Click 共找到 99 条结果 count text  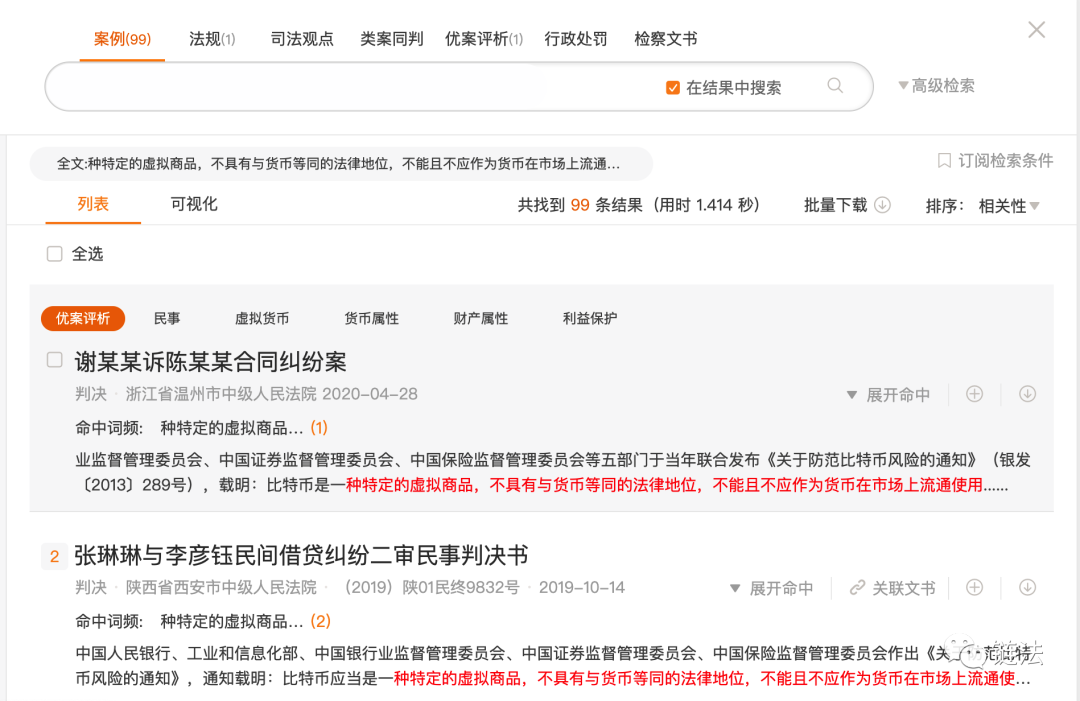580,205
